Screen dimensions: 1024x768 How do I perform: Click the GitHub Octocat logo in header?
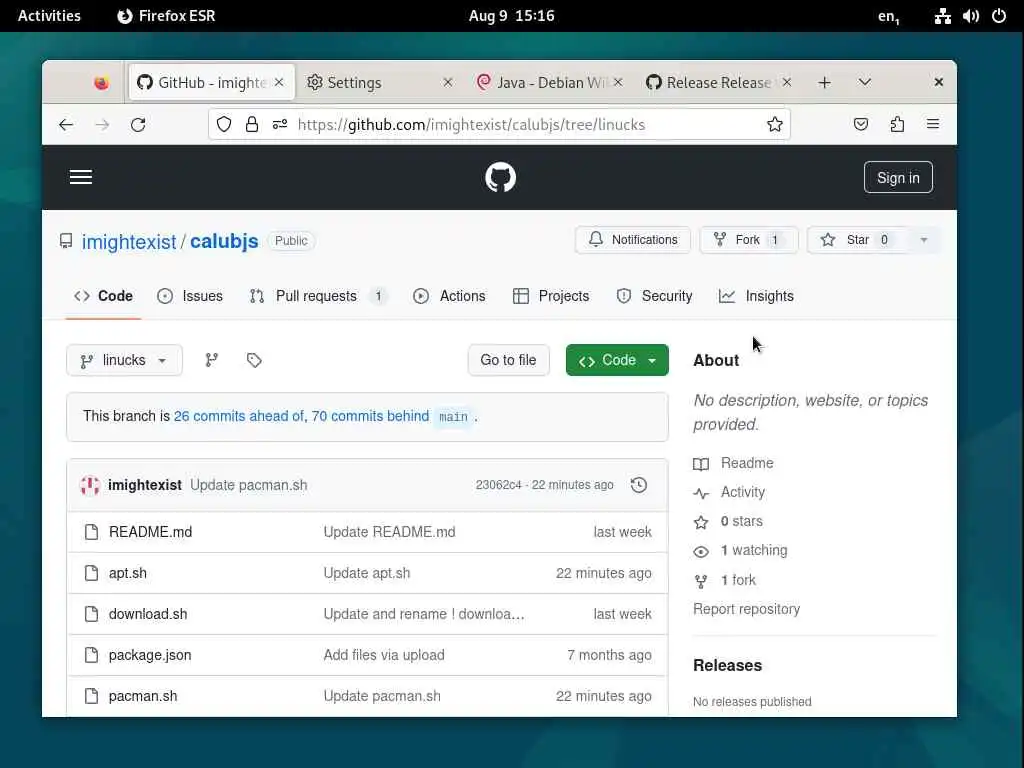tap(500, 177)
